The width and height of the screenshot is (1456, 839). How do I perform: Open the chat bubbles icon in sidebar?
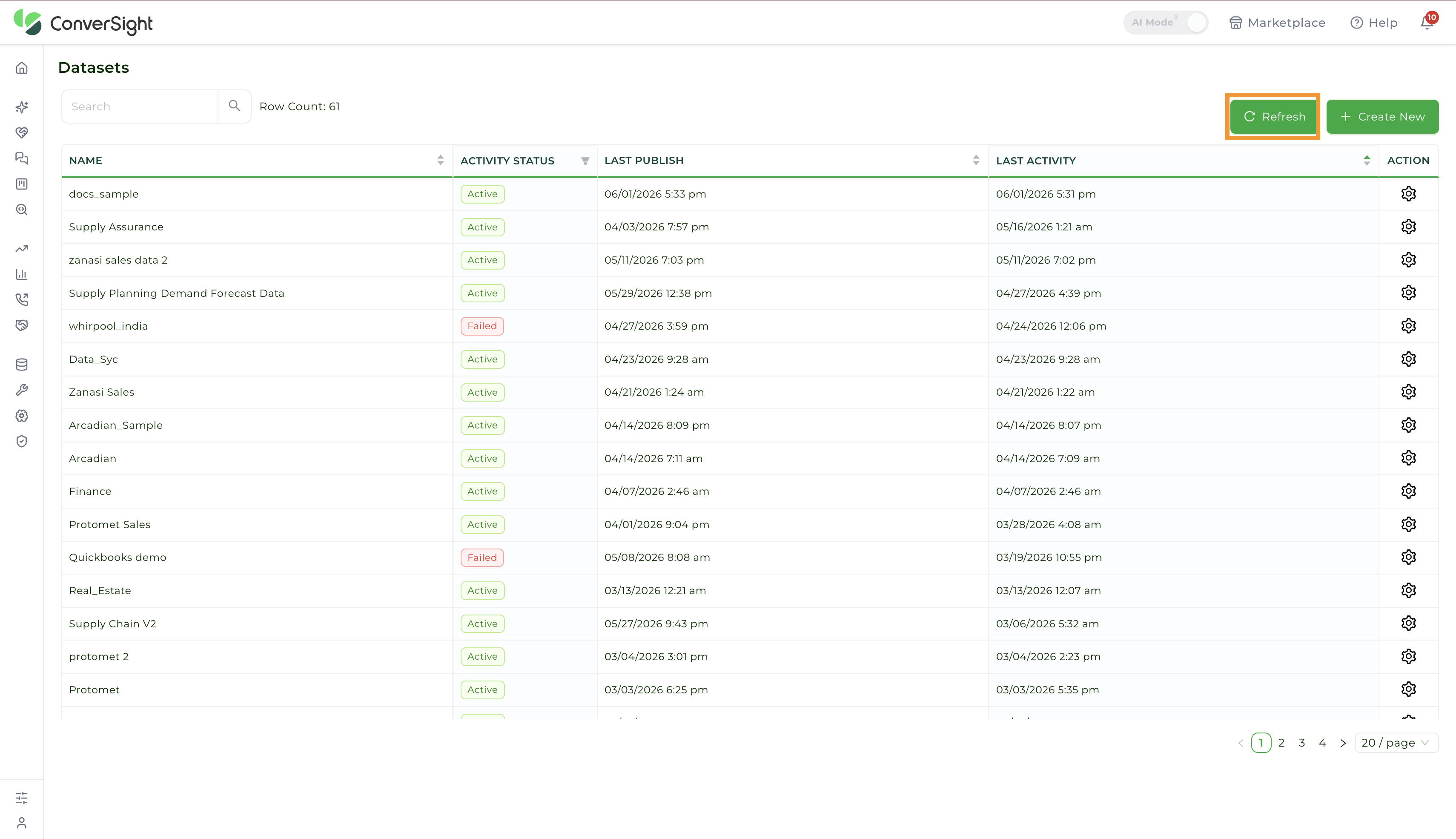22,158
